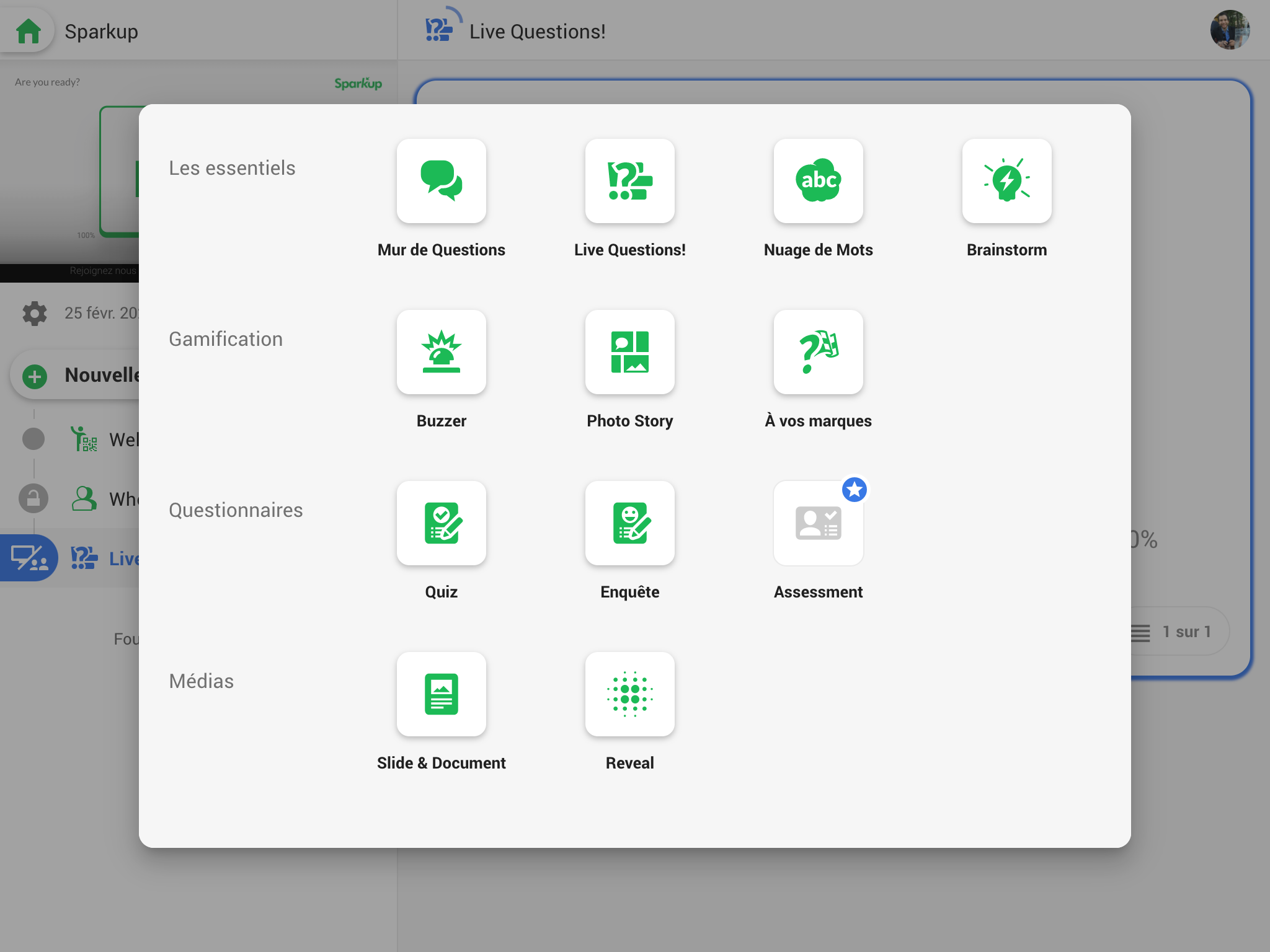Select the Enquête survey icon

click(629, 522)
